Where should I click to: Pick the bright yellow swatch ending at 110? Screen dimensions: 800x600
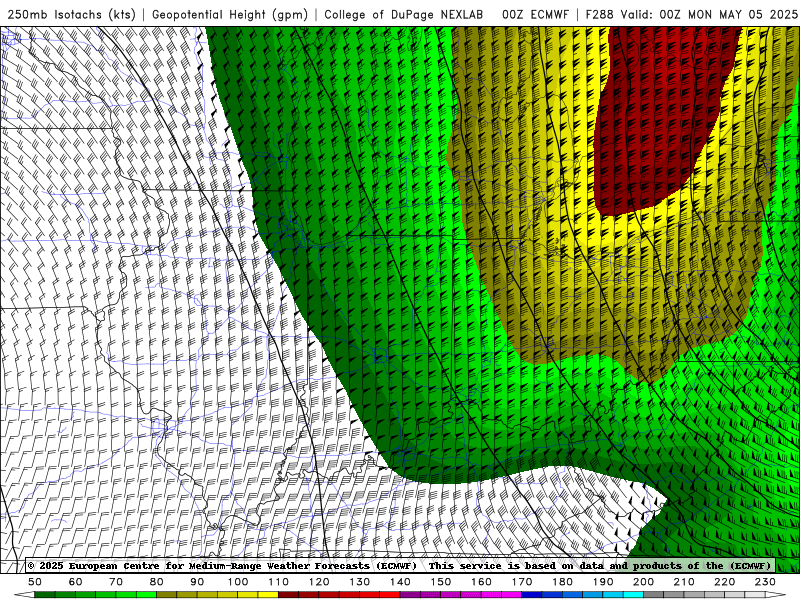click(268, 595)
